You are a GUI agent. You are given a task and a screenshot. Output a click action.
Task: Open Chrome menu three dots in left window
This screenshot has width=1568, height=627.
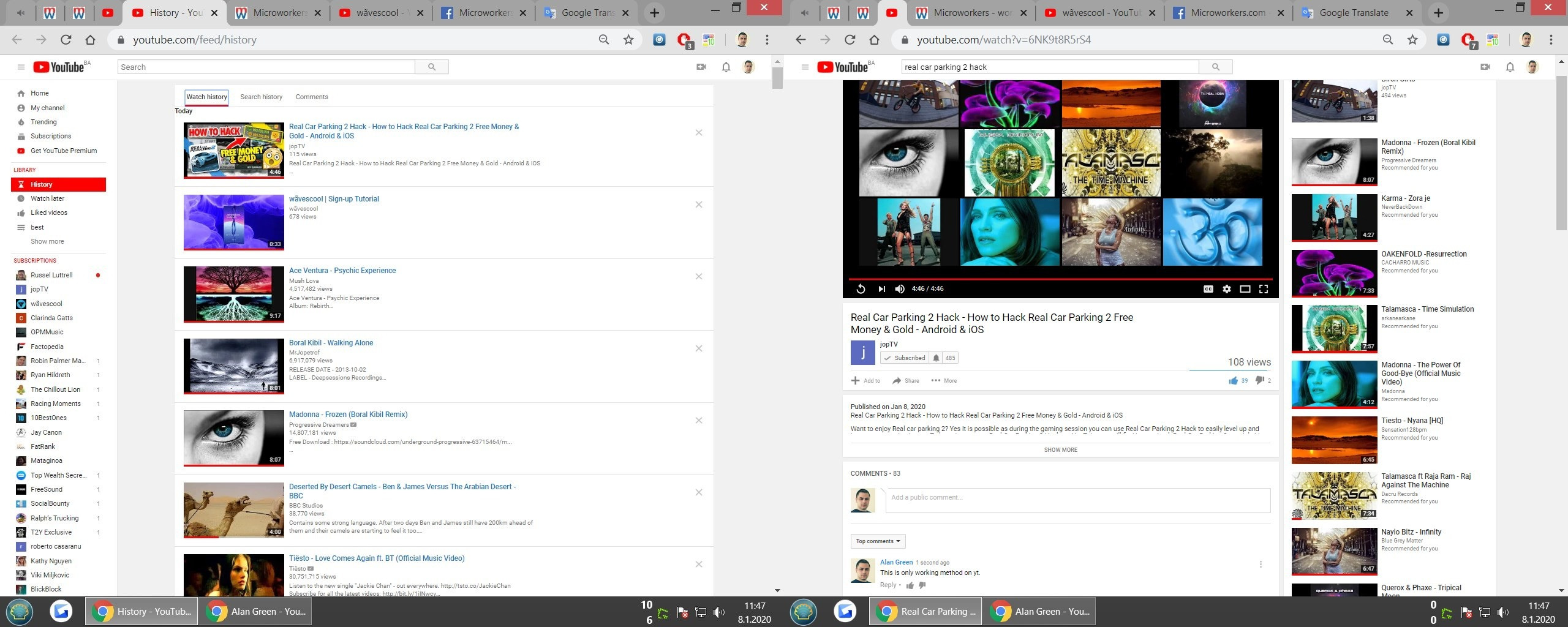pos(767,40)
